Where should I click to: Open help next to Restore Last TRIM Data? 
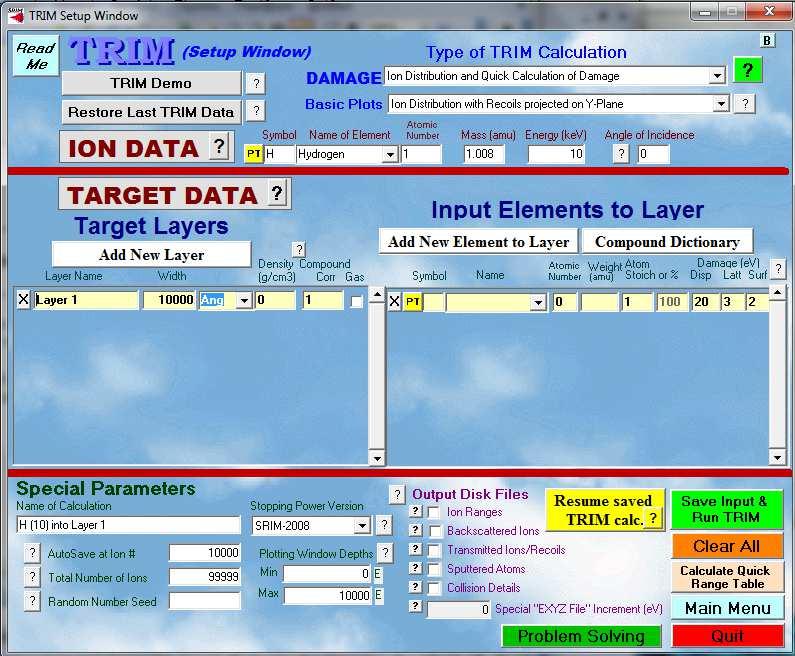pyautogui.click(x=256, y=111)
